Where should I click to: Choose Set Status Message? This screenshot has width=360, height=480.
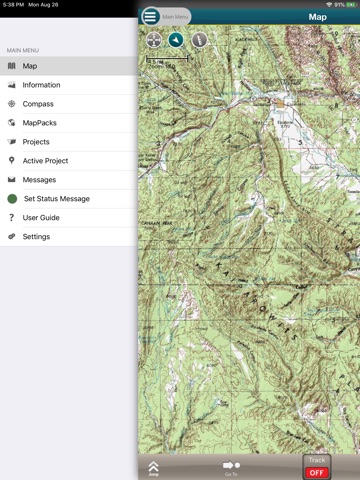(69, 199)
